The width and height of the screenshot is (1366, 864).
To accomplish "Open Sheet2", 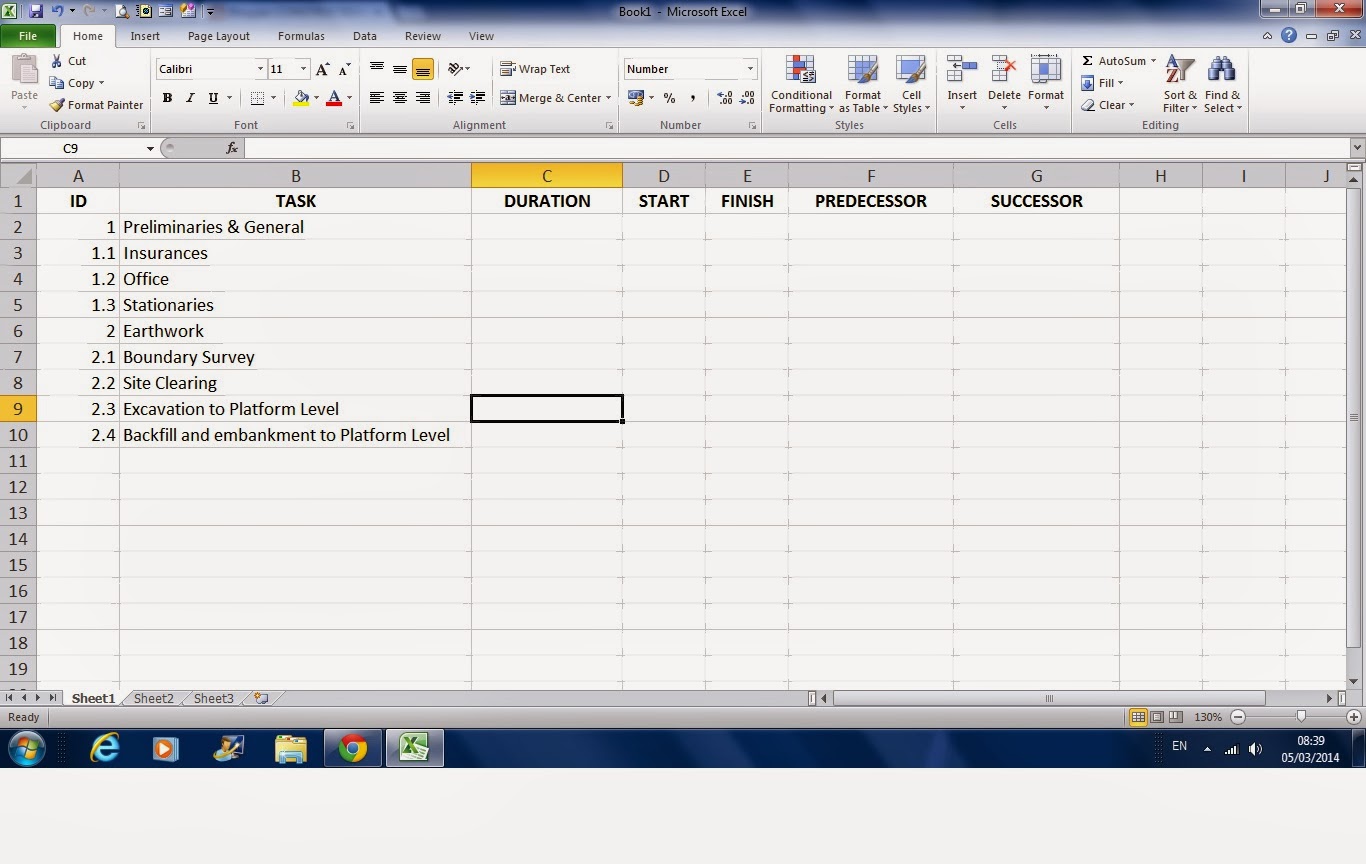I will pyautogui.click(x=153, y=698).
